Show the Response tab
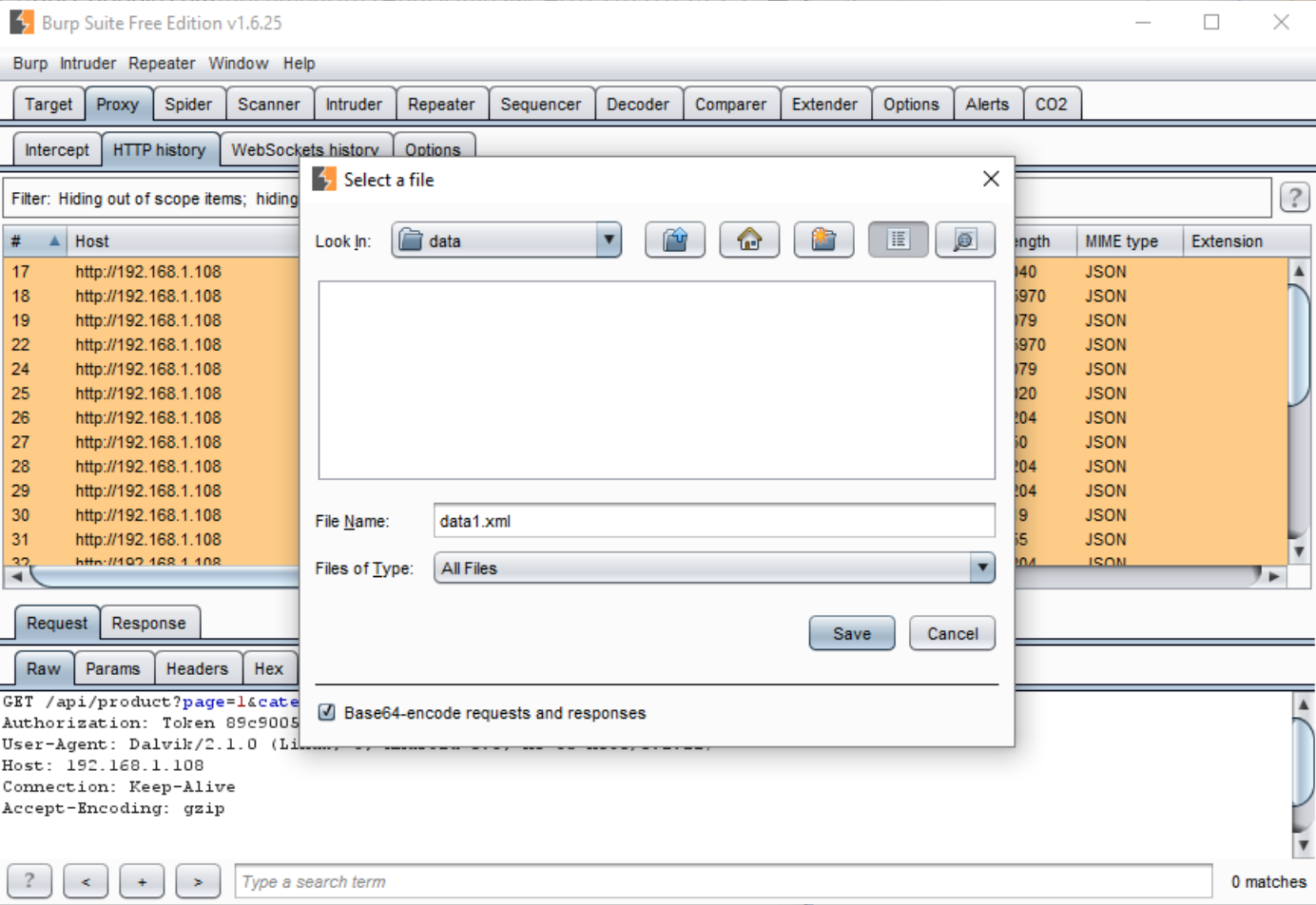Screen dimensions: 1316x905 pyautogui.click(x=148, y=623)
